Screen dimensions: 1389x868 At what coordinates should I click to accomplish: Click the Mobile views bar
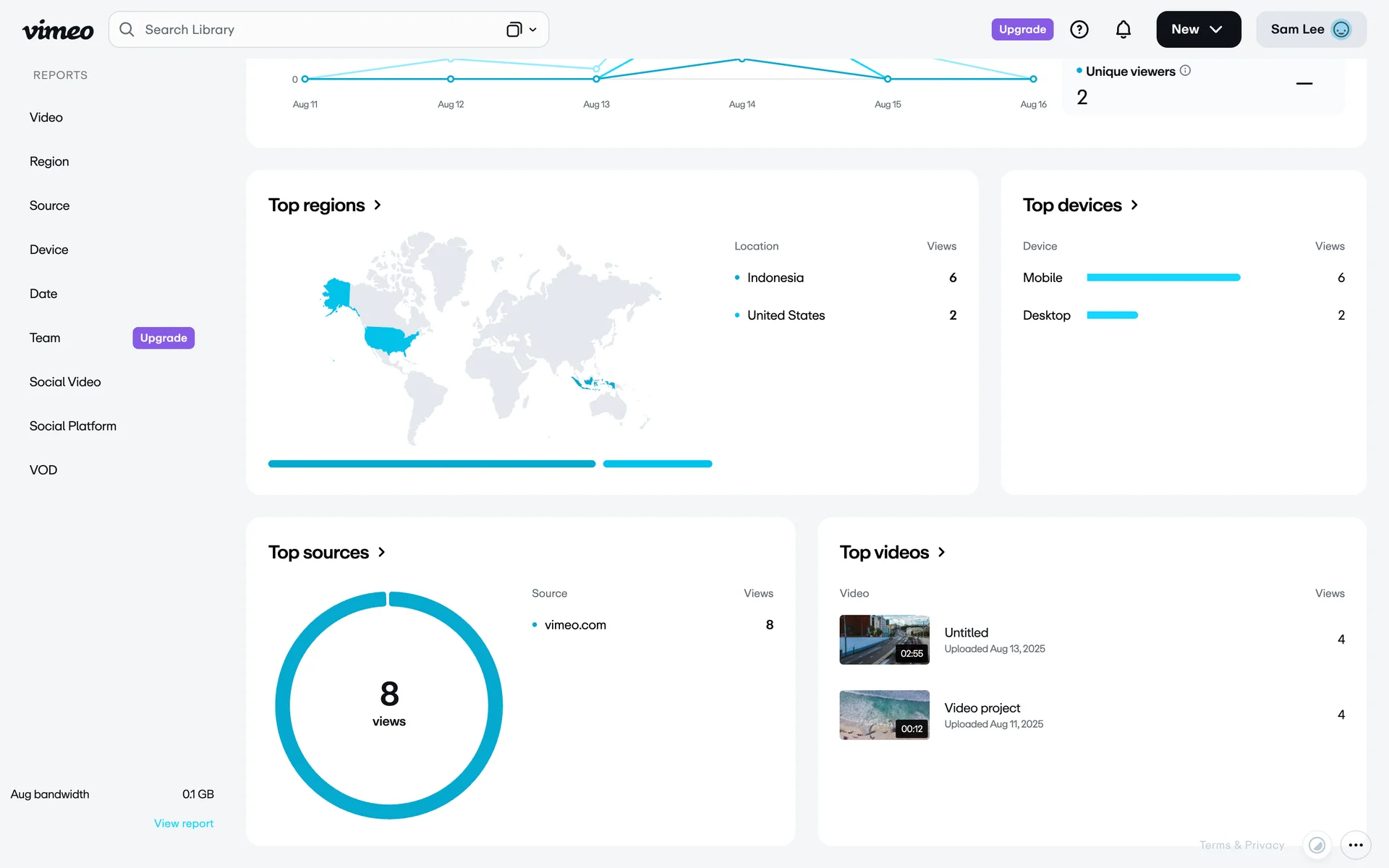tap(1163, 278)
